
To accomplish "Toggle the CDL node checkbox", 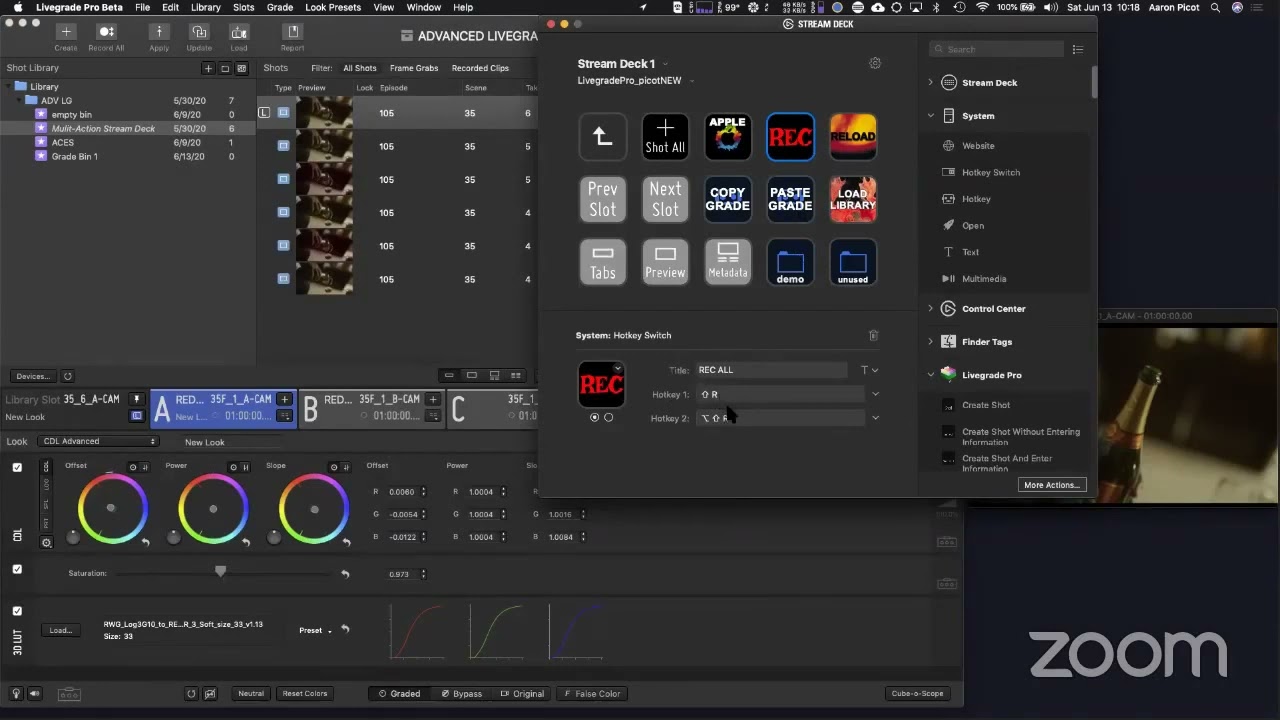I will (x=17, y=467).
